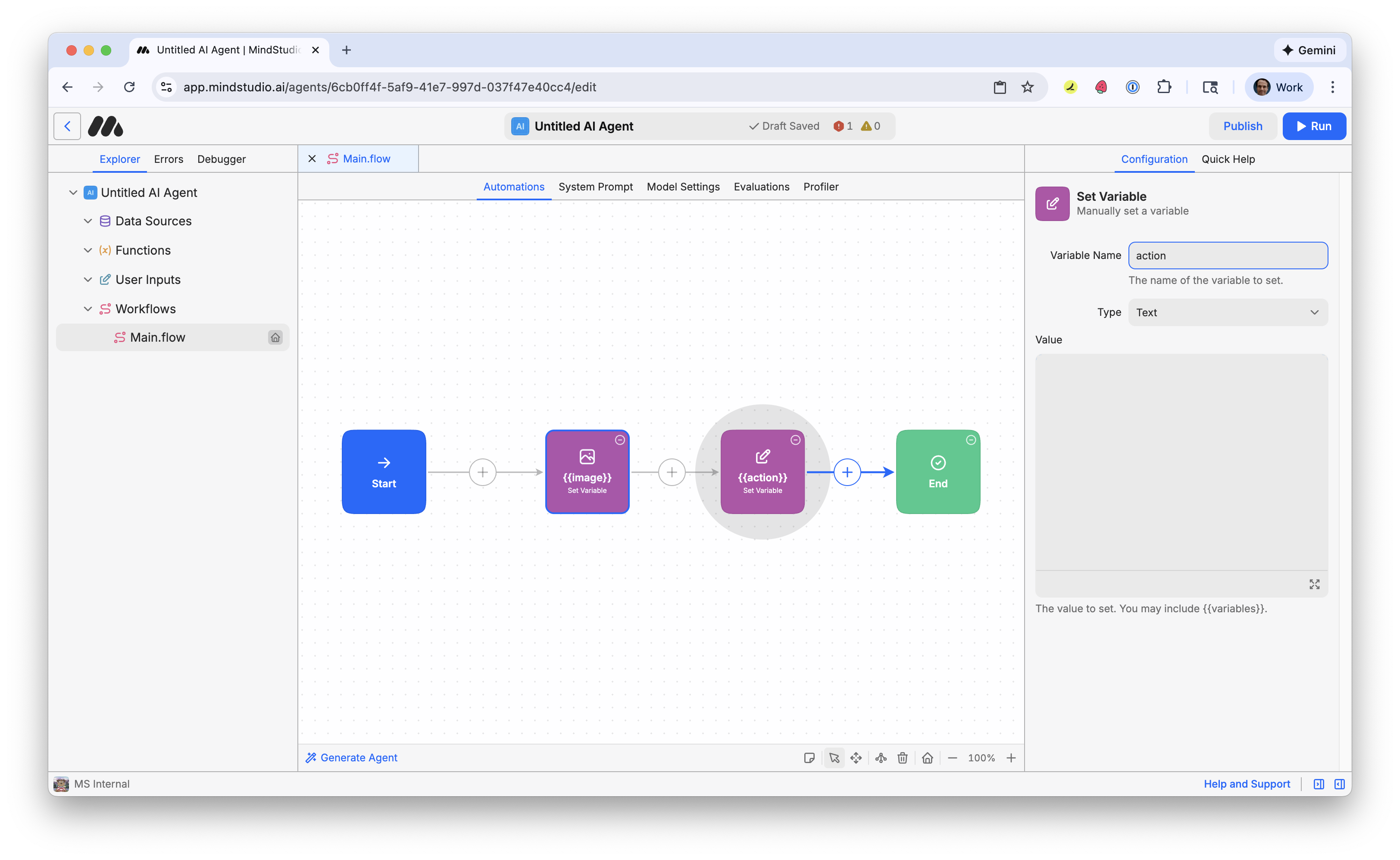Open the Debugger tab
This screenshot has height=860, width=1400.
(x=221, y=159)
